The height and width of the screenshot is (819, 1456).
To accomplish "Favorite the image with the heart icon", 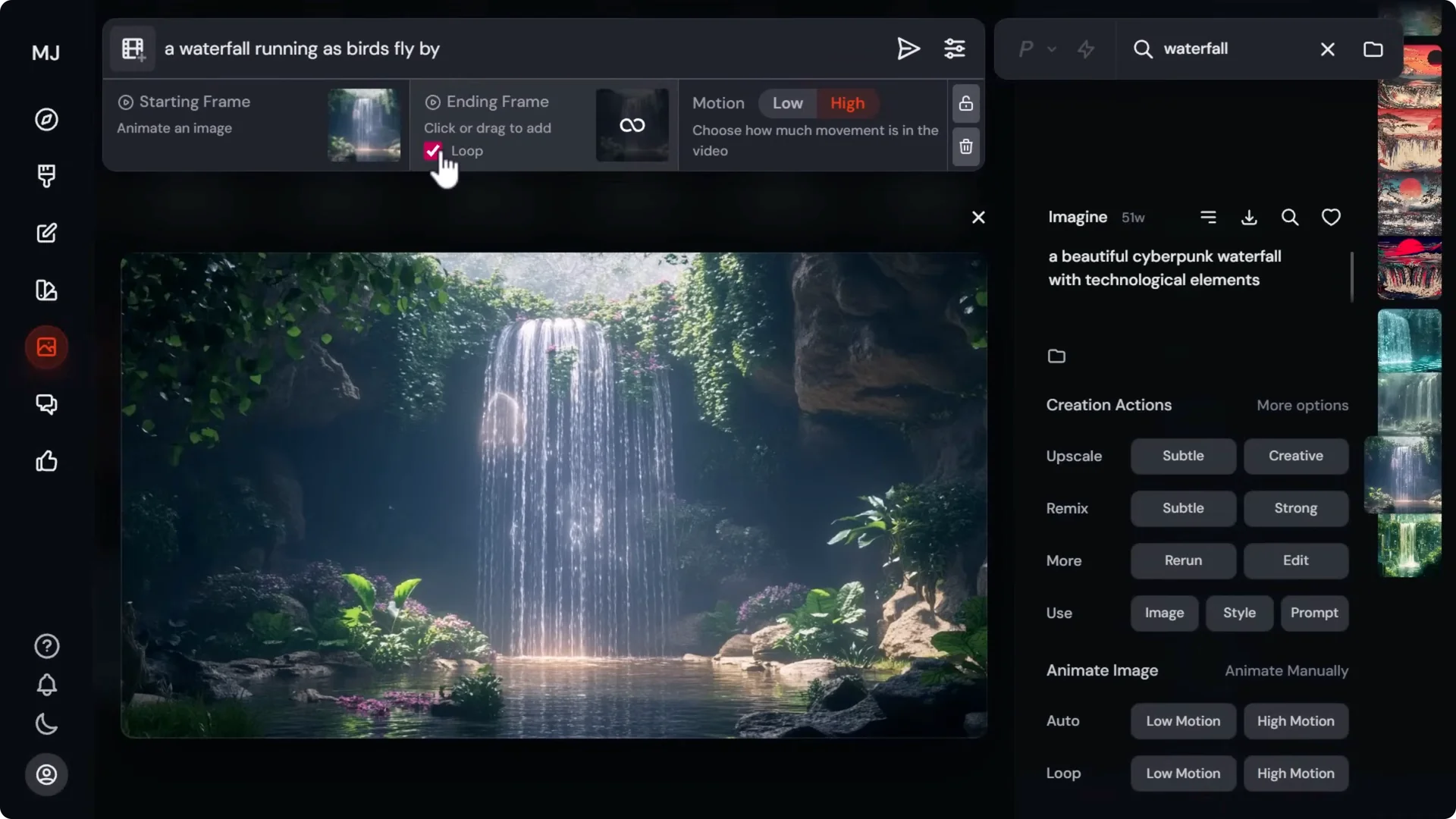I will [1331, 217].
